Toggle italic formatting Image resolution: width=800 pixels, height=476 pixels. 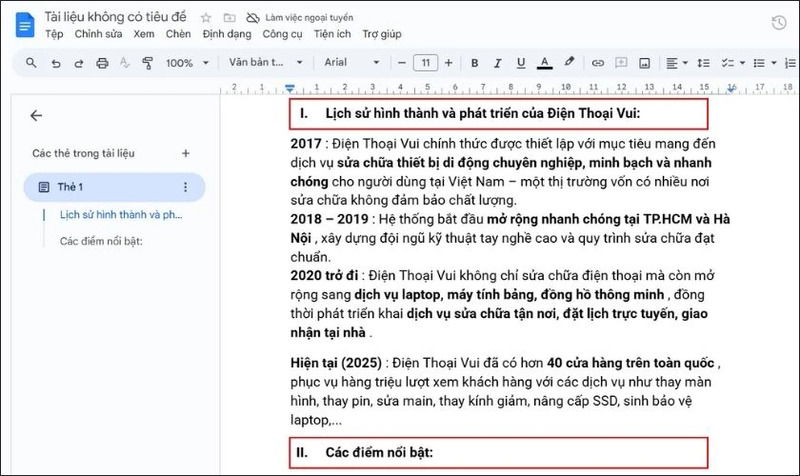(x=497, y=63)
